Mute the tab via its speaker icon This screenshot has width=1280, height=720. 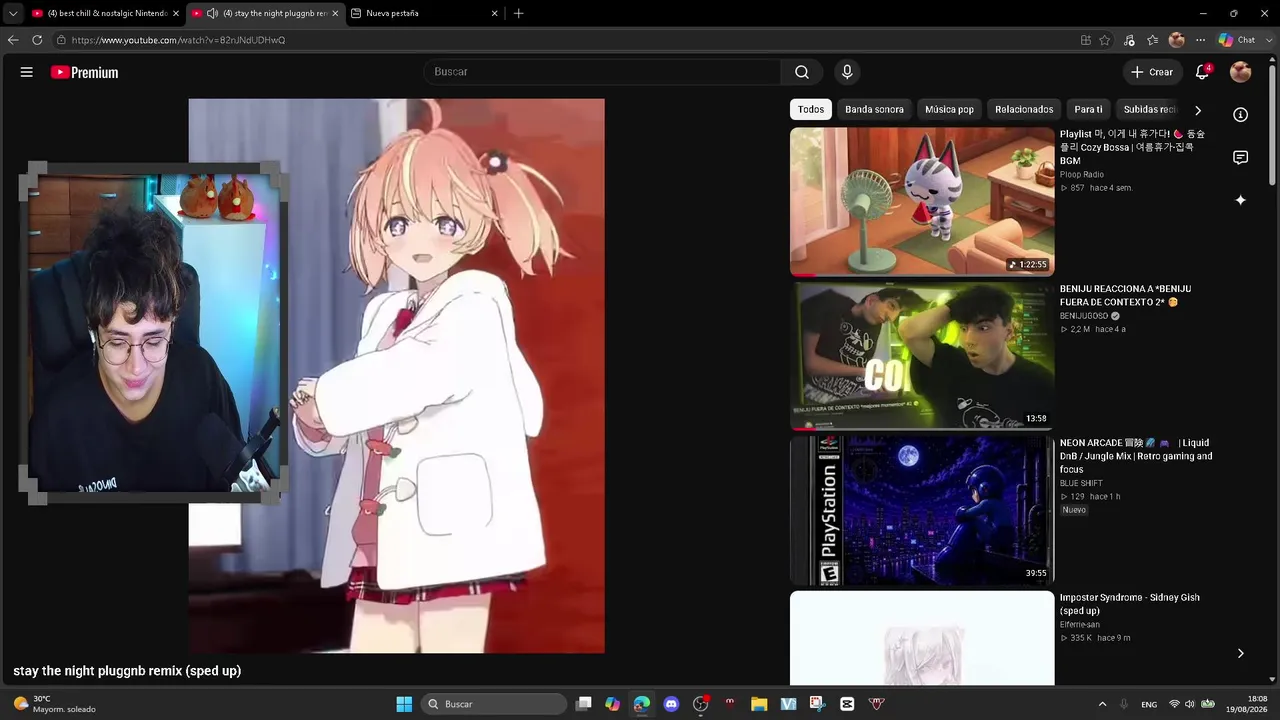click(212, 13)
